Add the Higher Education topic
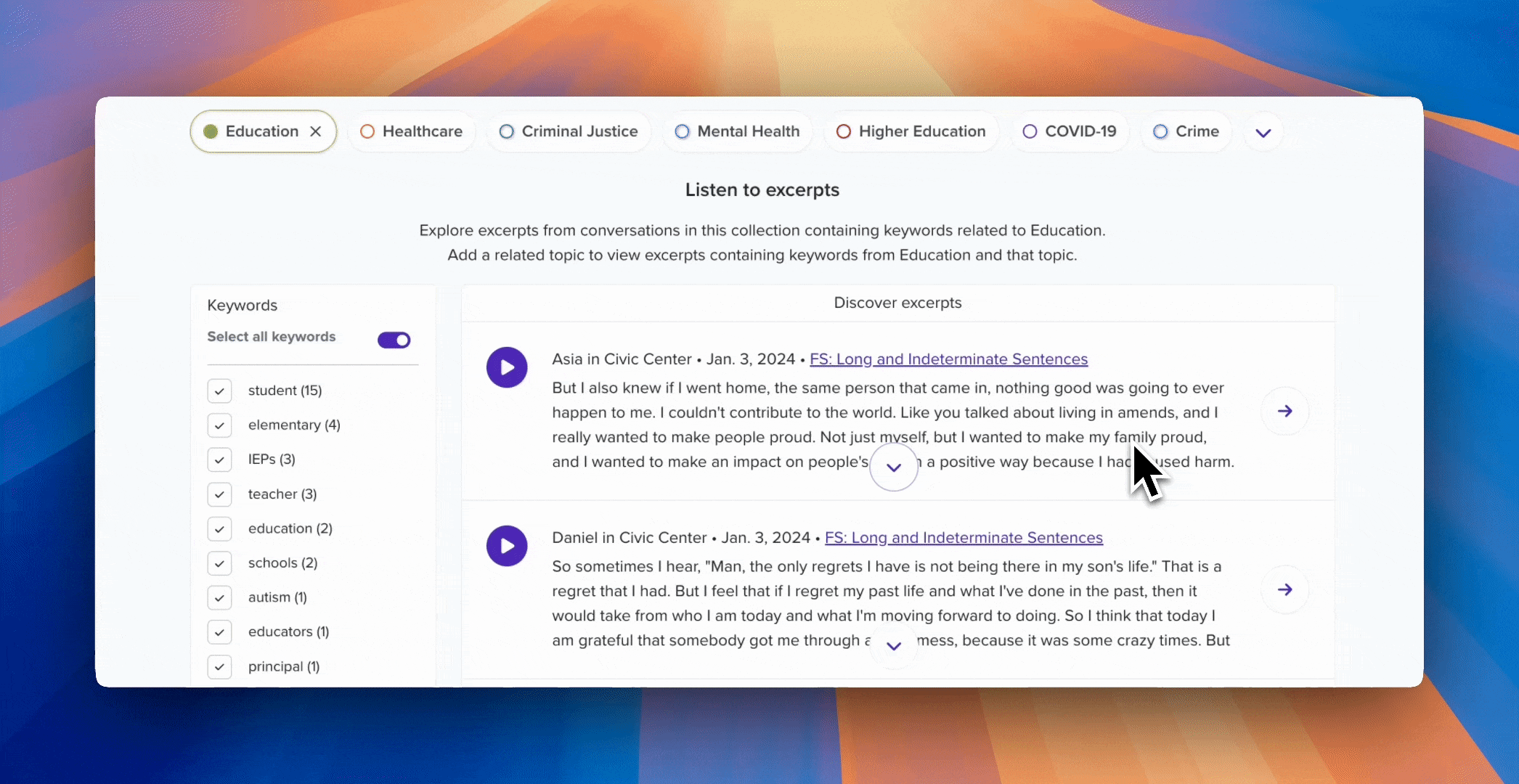This screenshot has height=784, width=1519. (x=911, y=131)
